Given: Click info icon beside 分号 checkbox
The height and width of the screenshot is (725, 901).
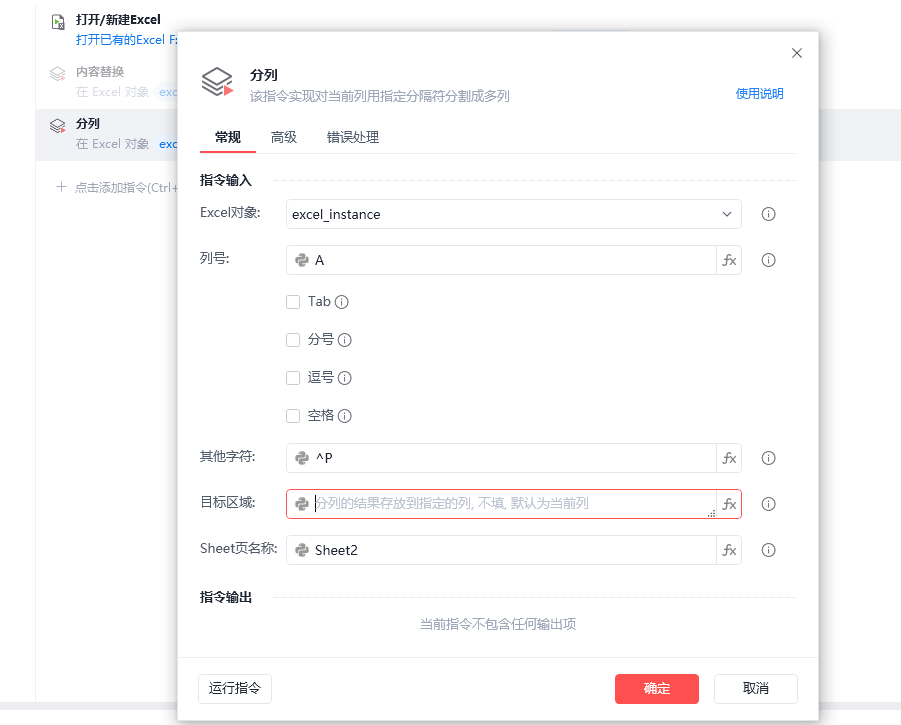Looking at the screenshot, I should [344, 340].
